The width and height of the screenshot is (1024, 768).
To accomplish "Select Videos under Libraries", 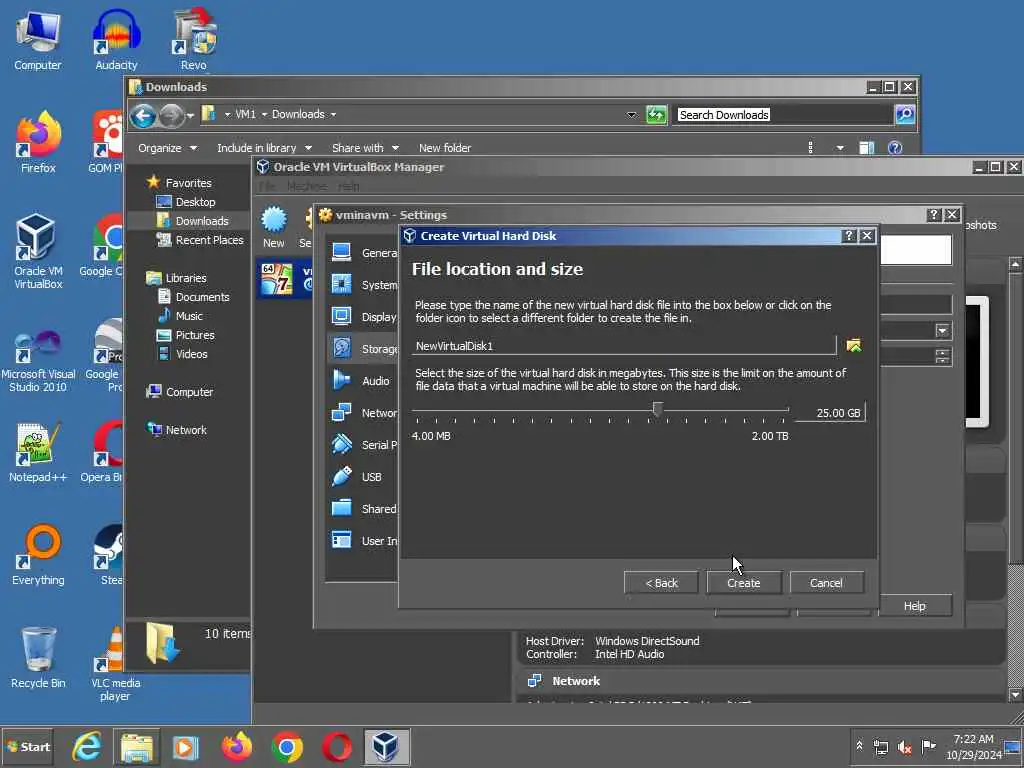I will [191, 353].
